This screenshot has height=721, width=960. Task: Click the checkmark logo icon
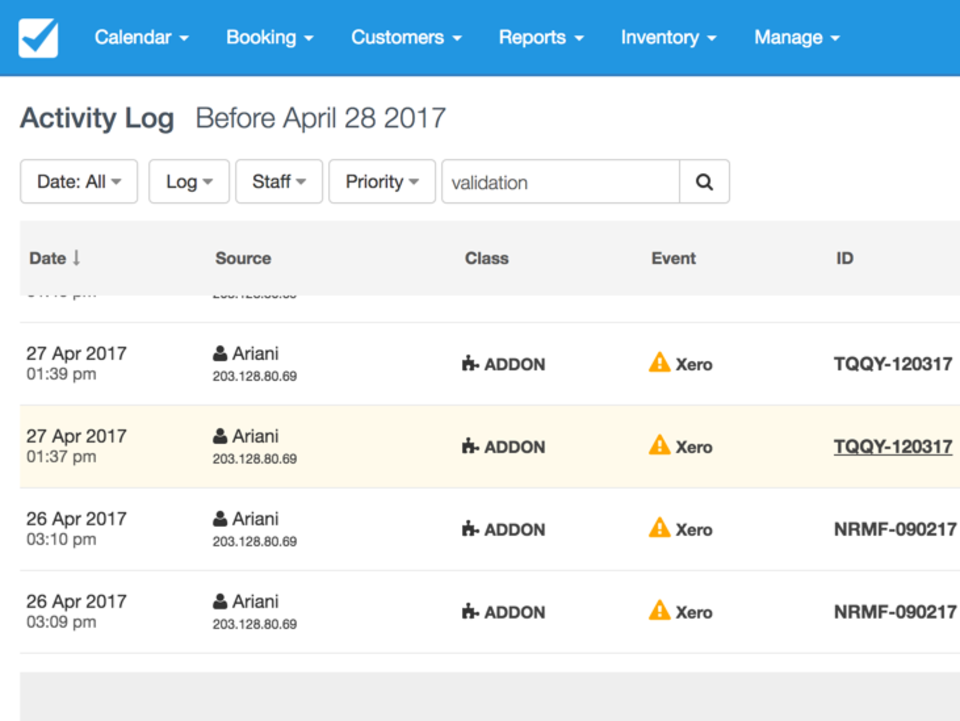pos(38,38)
